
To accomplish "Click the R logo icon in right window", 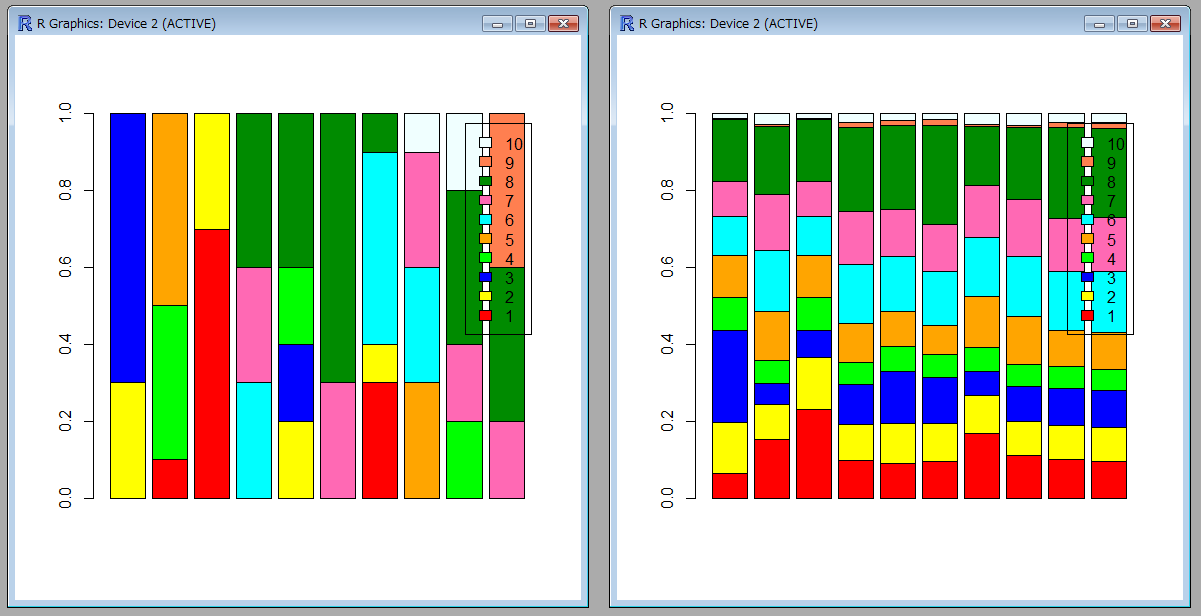I will [627, 23].
